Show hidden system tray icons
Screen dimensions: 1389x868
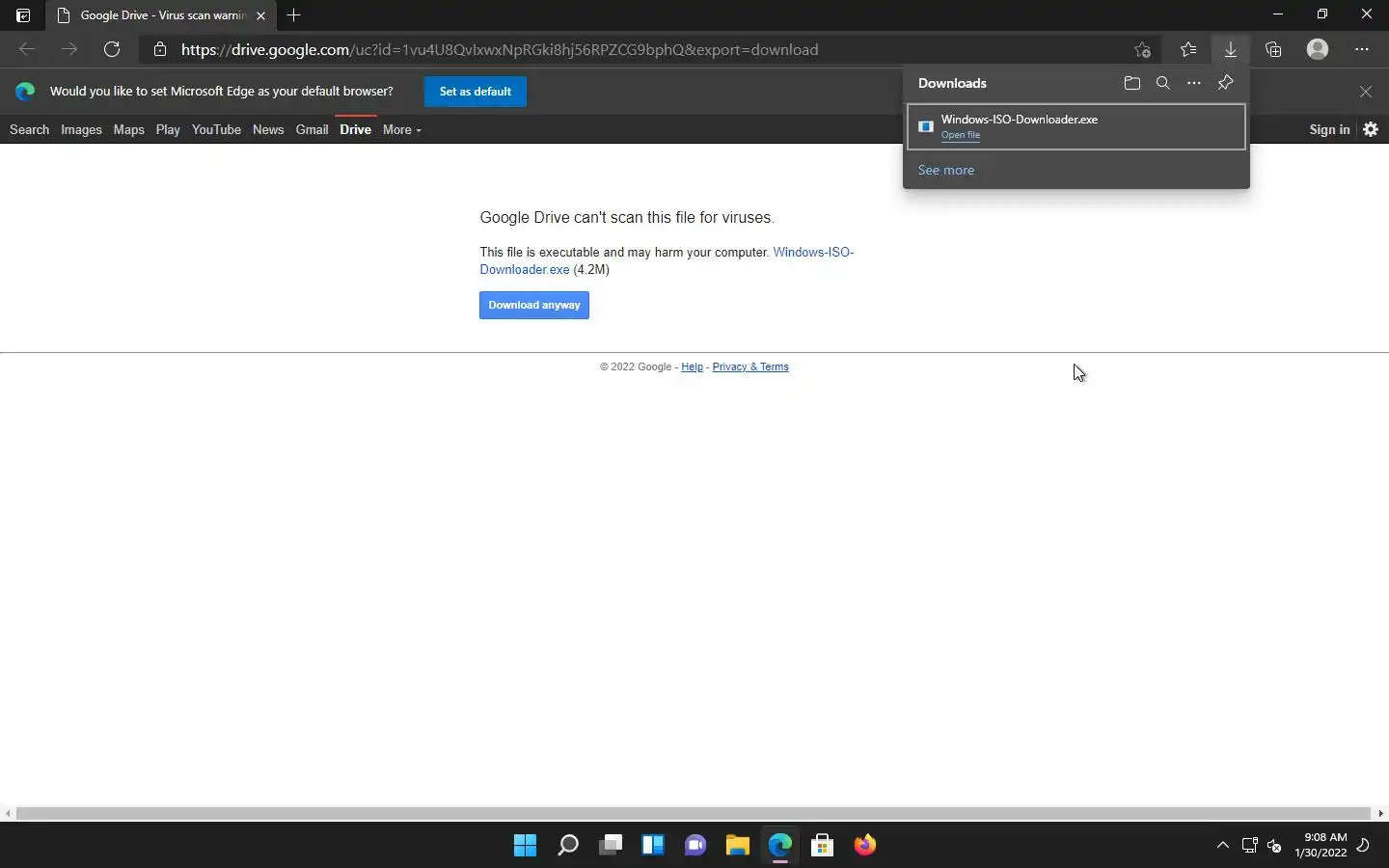click(1223, 845)
